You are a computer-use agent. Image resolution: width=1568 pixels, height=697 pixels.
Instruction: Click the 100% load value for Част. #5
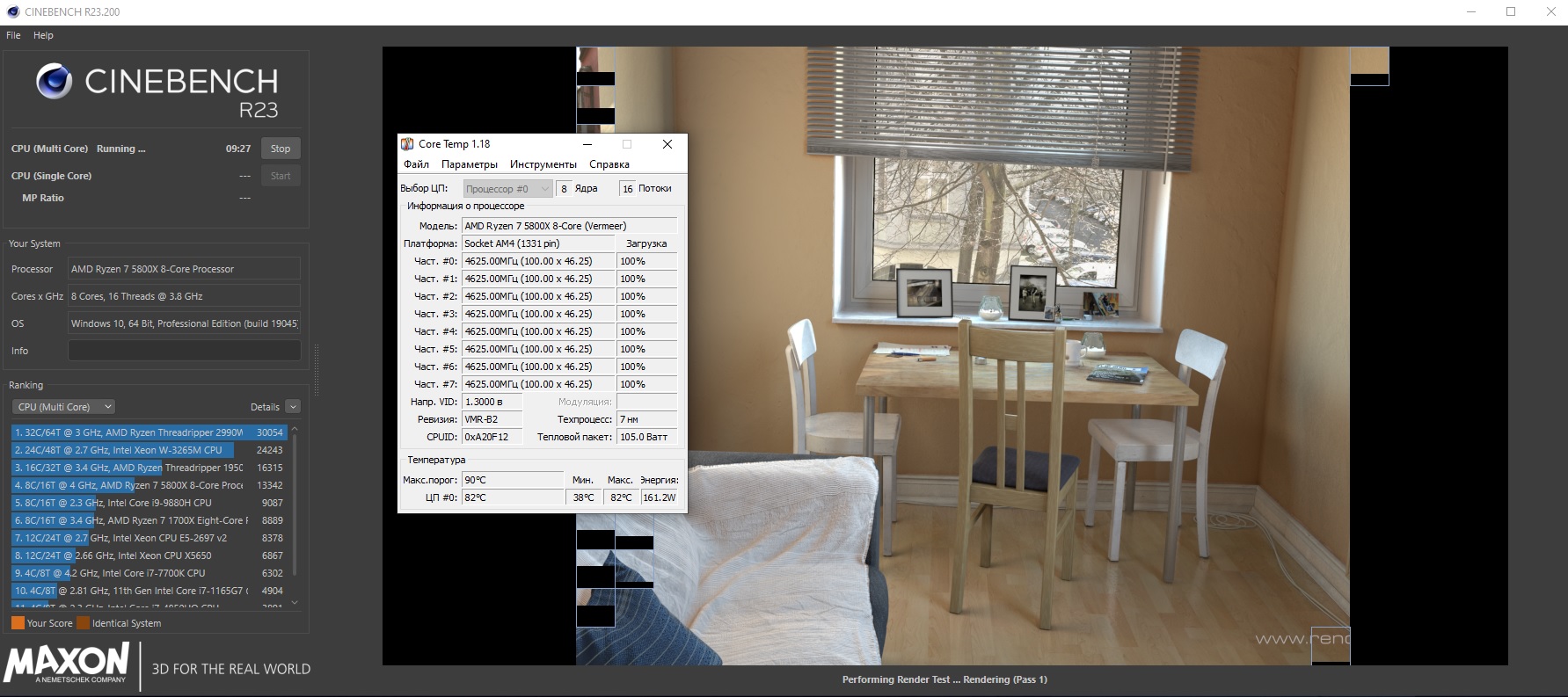[x=646, y=349]
